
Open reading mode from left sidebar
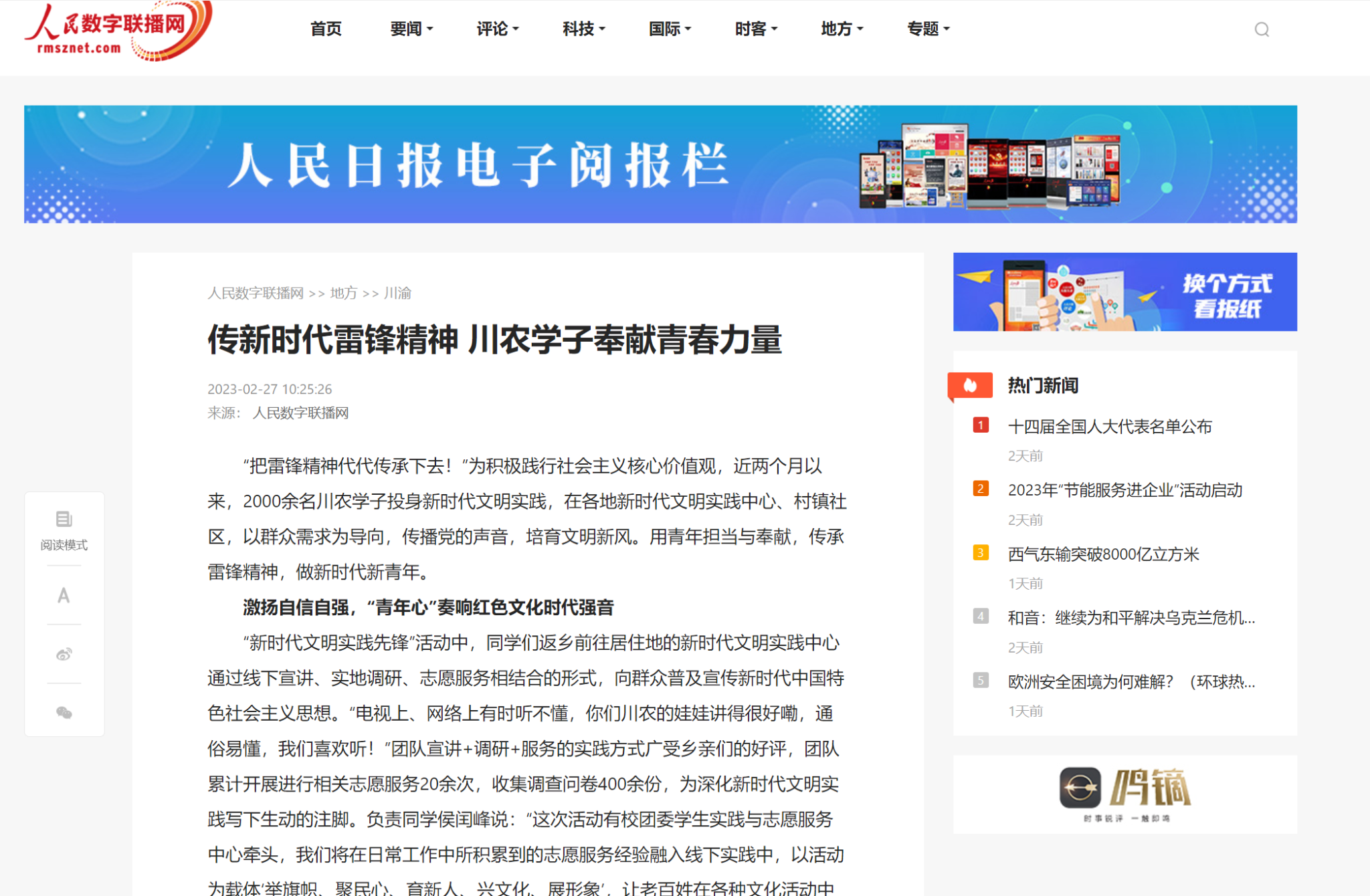click(x=64, y=530)
